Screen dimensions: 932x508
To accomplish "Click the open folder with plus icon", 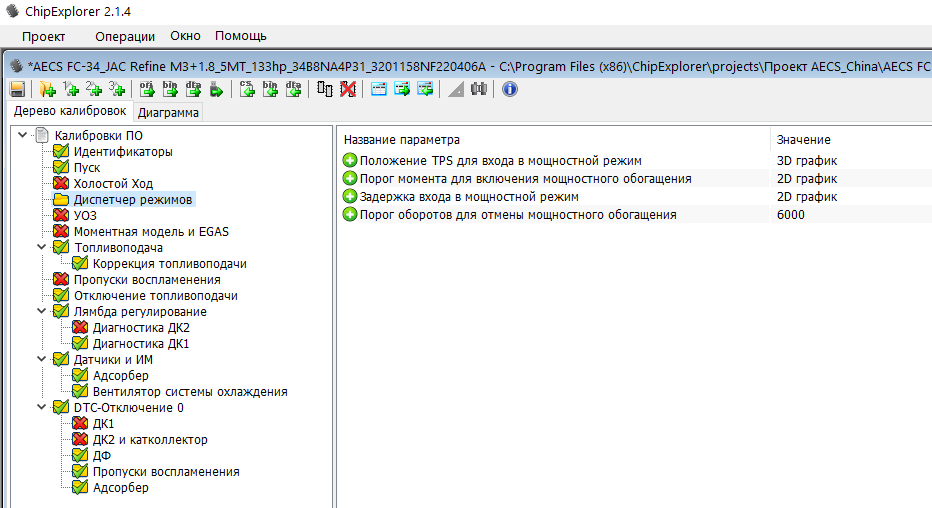I will pos(46,89).
